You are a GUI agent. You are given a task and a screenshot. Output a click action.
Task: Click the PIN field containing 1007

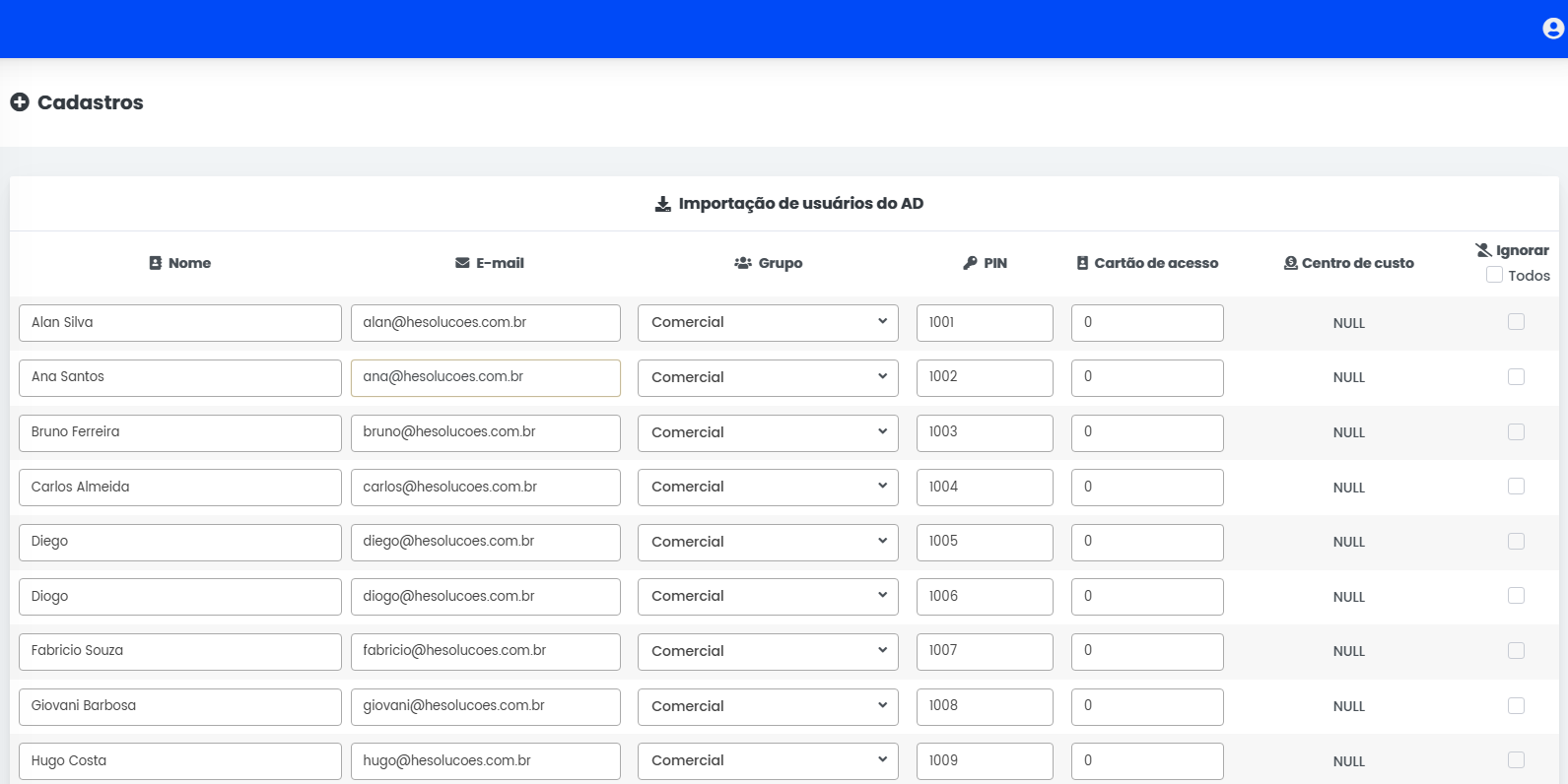click(984, 651)
